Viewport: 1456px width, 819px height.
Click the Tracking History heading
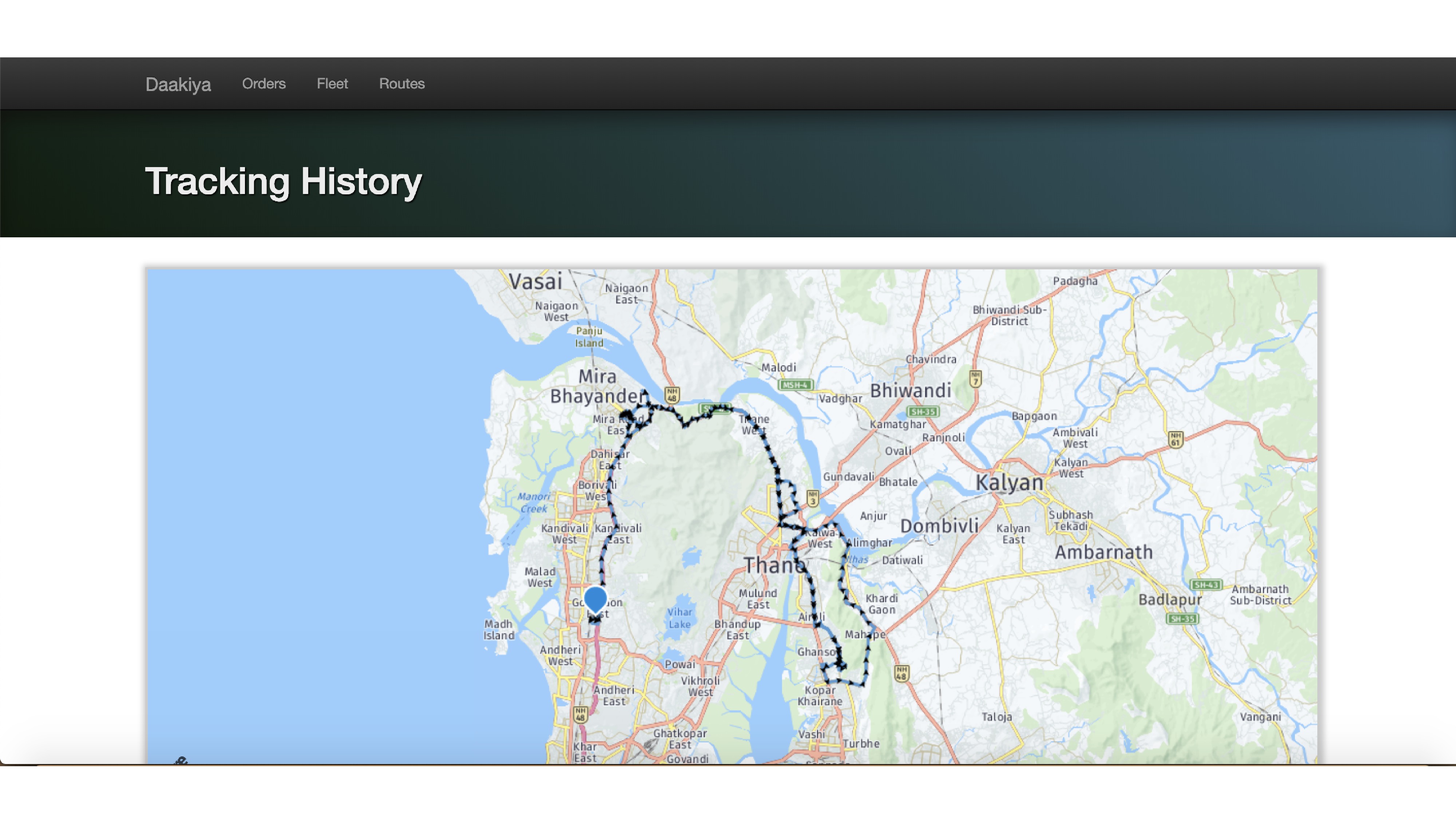point(283,181)
